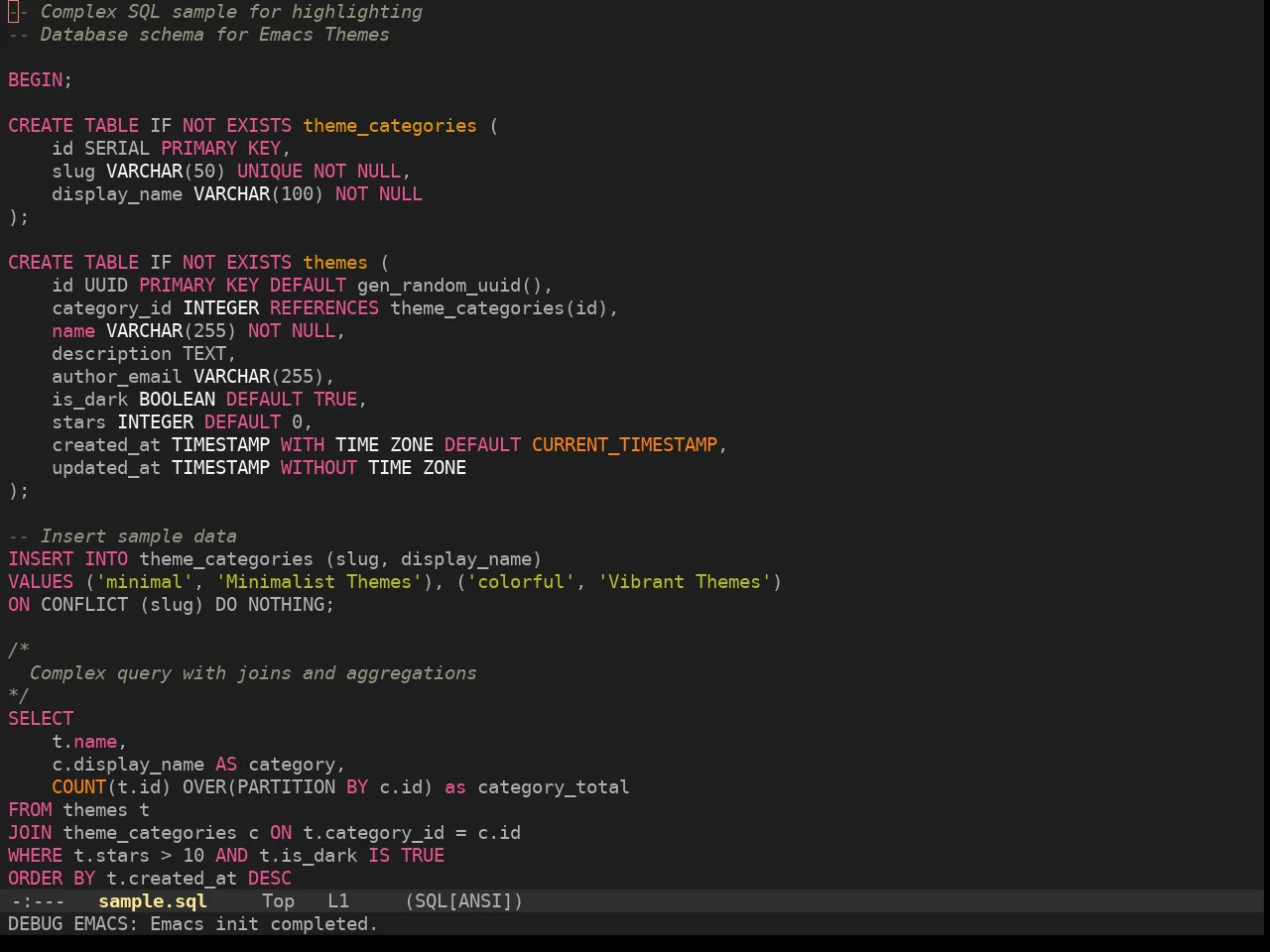The height and width of the screenshot is (952, 1270).
Task: Click VARCHAR(100) on the display_name line
Action: point(259,194)
